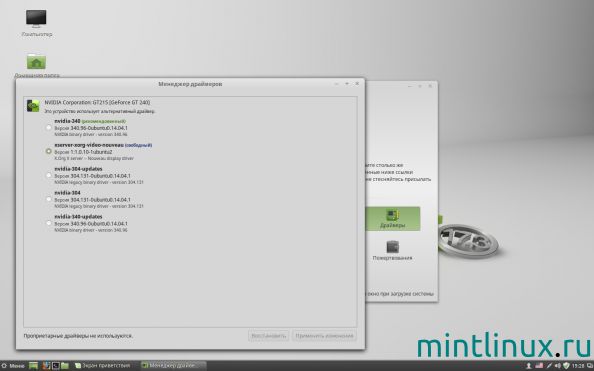Close the Менеджер драйверов window
The image size is (594, 371).
click(357, 84)
